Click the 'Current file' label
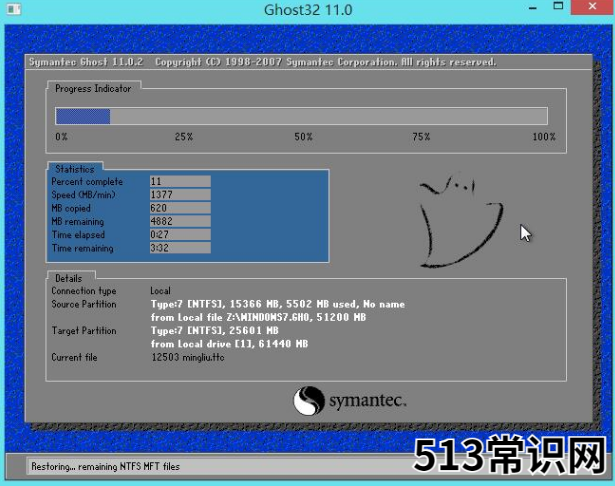The image size is (615, 486). [x=74, y=357]
